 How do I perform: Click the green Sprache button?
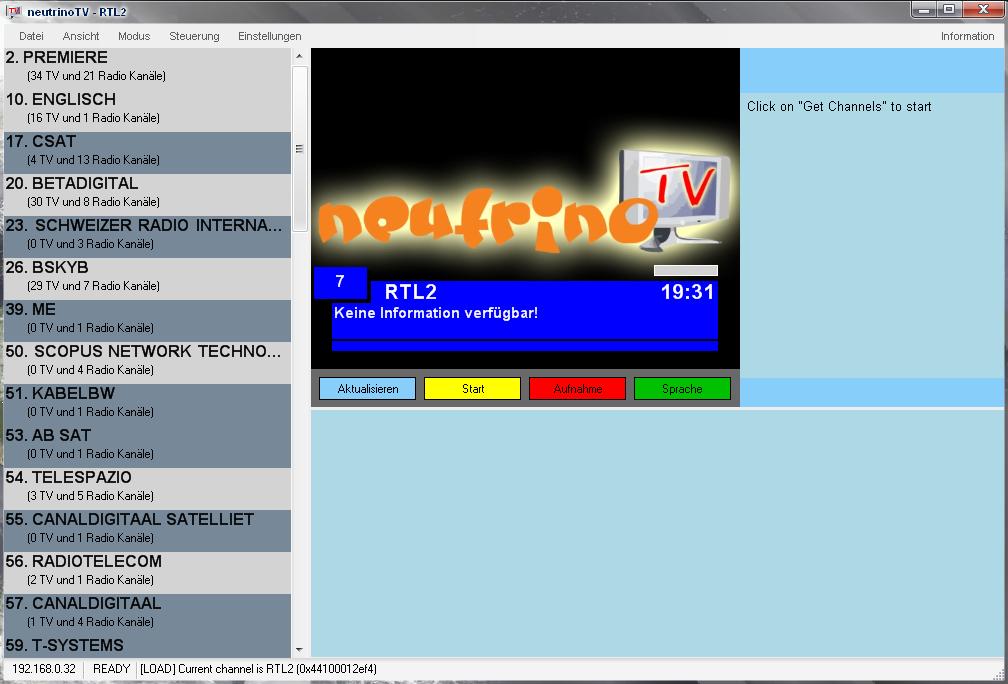pyautogui.click(x=682, y=389)
